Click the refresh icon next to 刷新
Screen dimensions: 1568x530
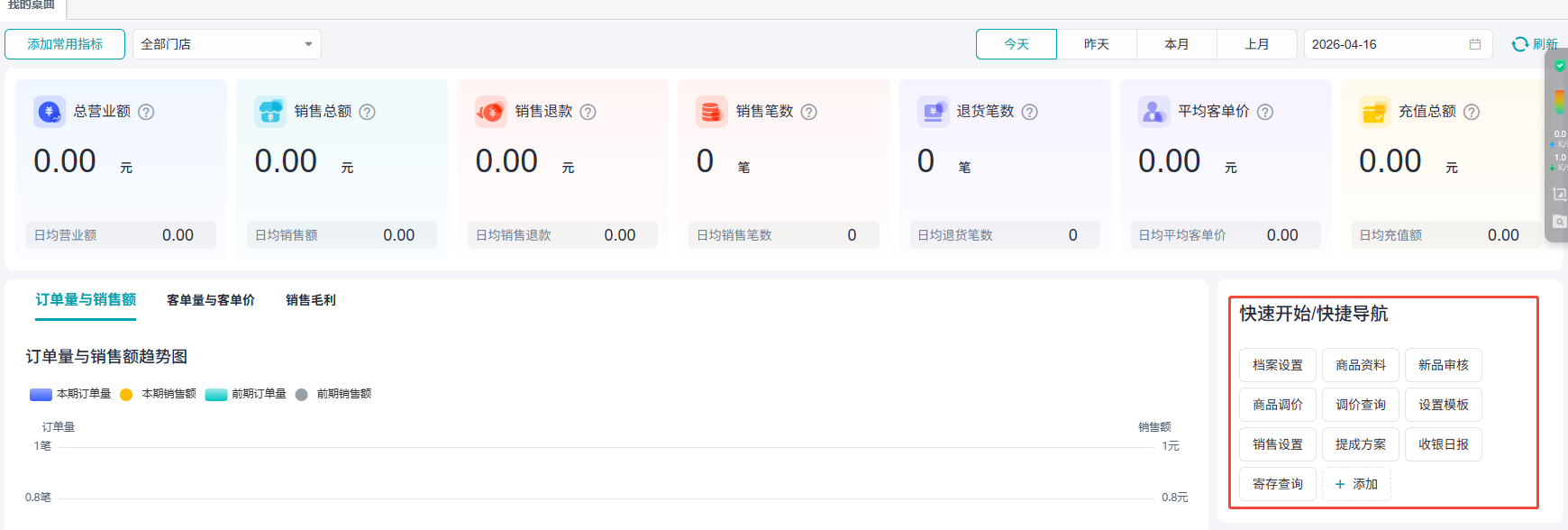(x=1519, y=44)
